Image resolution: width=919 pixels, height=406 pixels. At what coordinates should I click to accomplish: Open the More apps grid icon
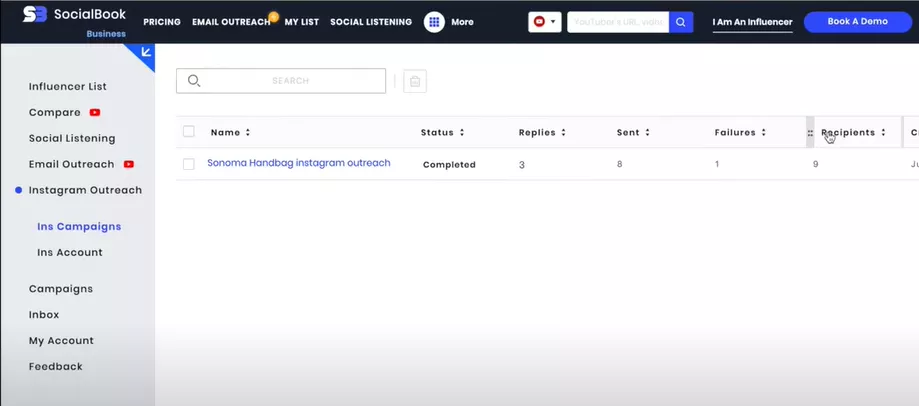tap(434, 22)
